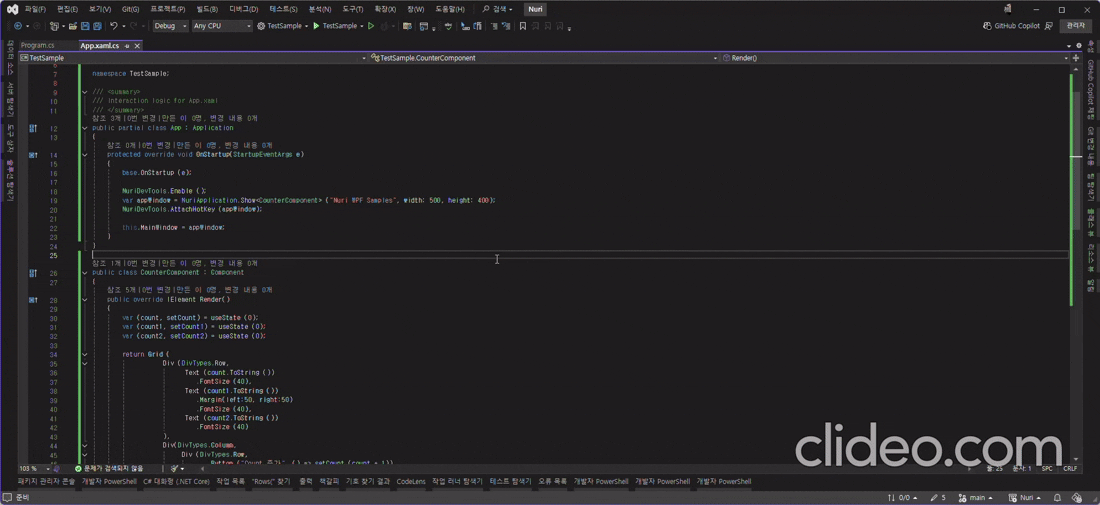This screenshot has height=505, width=1100.
Task: Click the pending changes pencil indicator
Action: coord(939,498)
